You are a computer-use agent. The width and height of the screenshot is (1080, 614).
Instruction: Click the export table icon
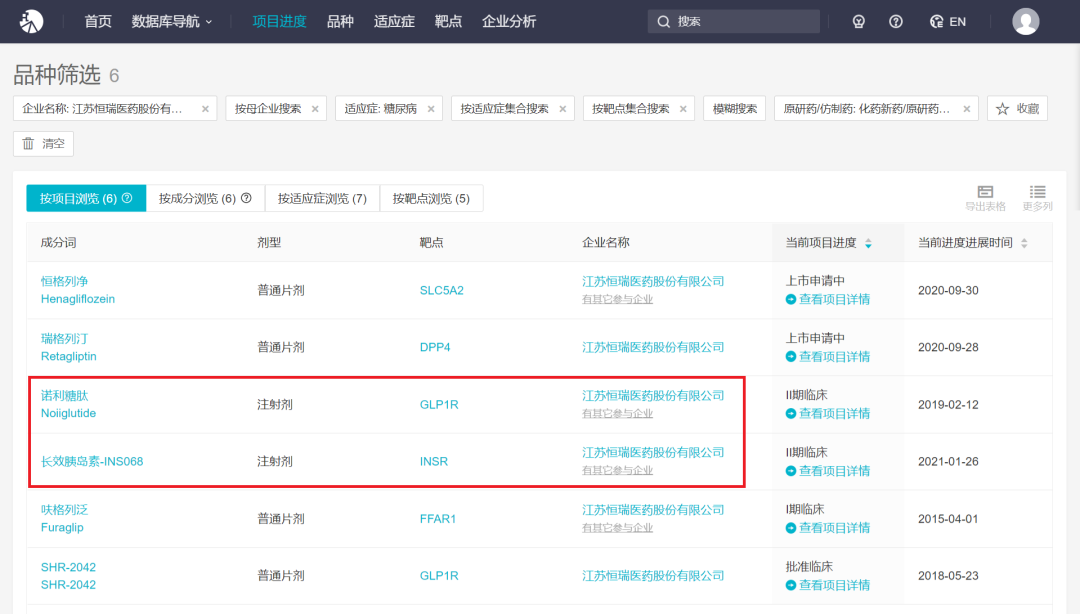(985, 198)
